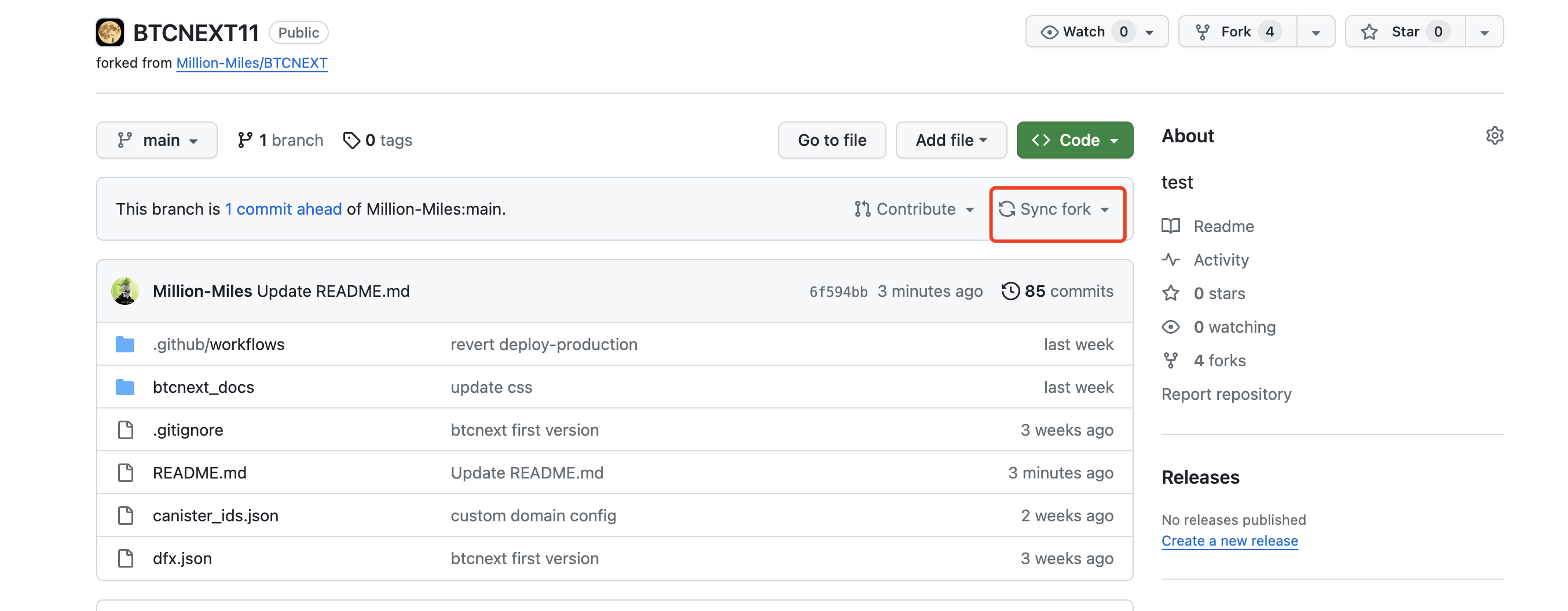The image size is (1568, 611).
Task: Click the .github/workflows folder icon
Action: tap(125, 344)
